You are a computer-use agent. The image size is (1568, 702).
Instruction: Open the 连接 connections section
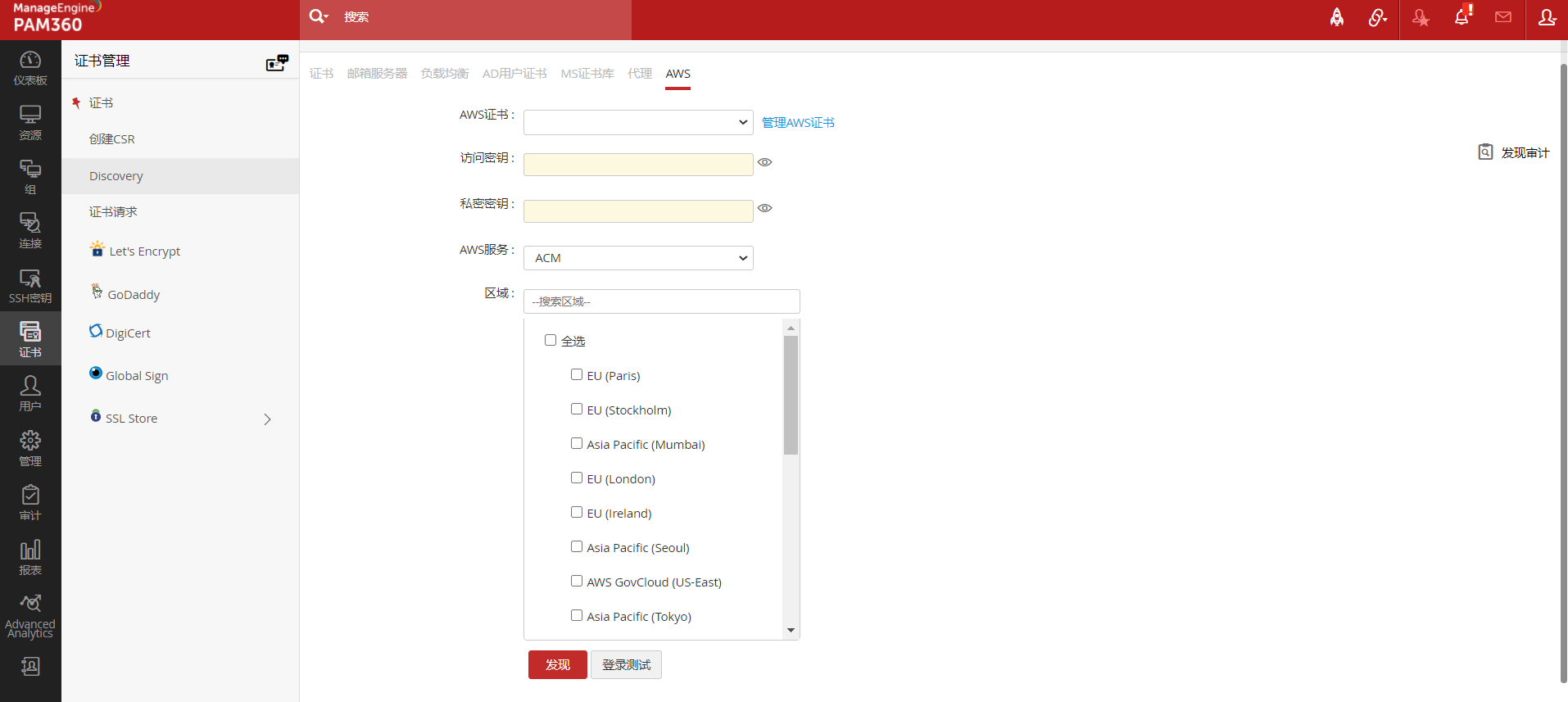pyautogui.click(x=30, y=231)
